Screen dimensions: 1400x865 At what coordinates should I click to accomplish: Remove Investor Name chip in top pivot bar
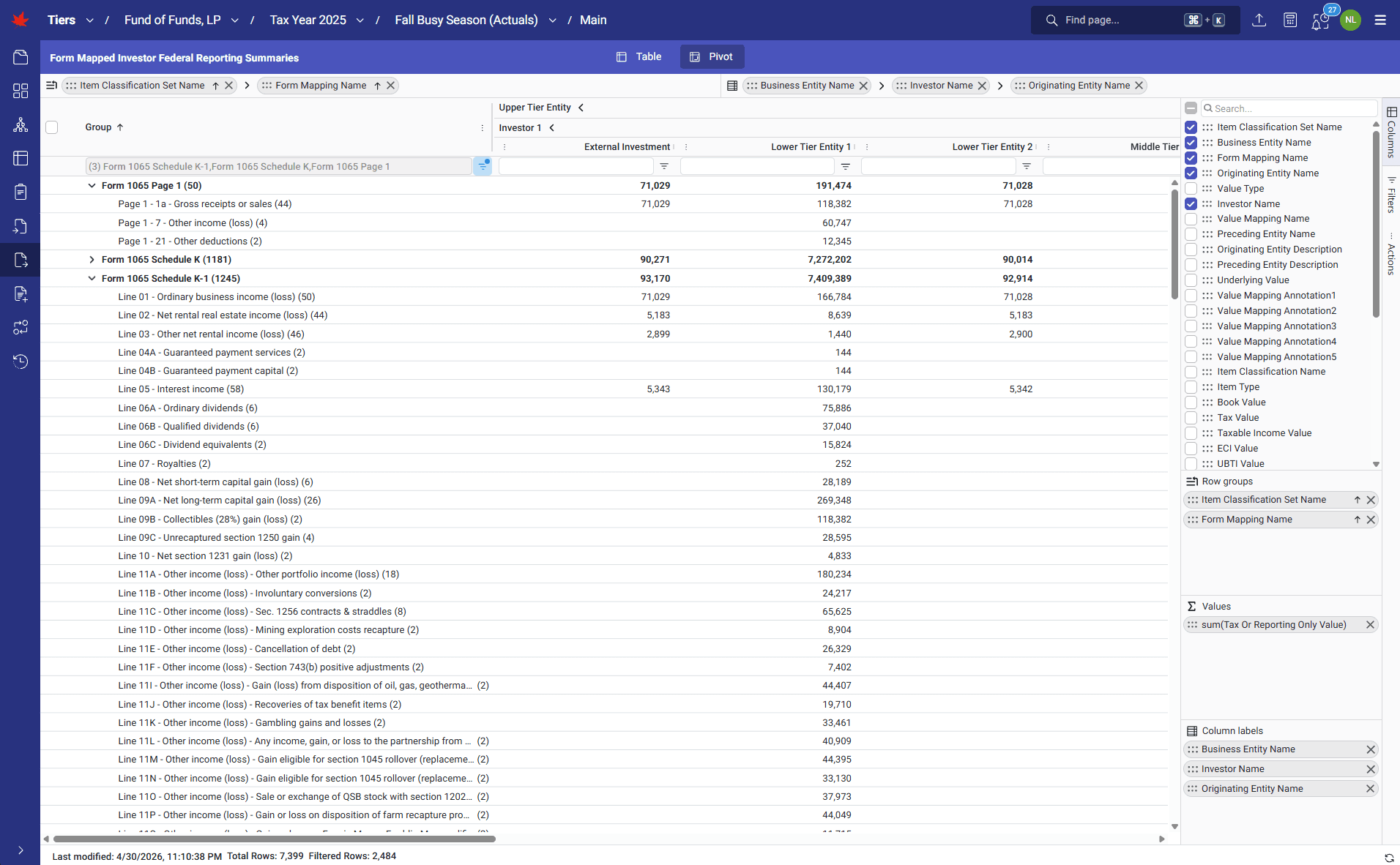[983, 86]
